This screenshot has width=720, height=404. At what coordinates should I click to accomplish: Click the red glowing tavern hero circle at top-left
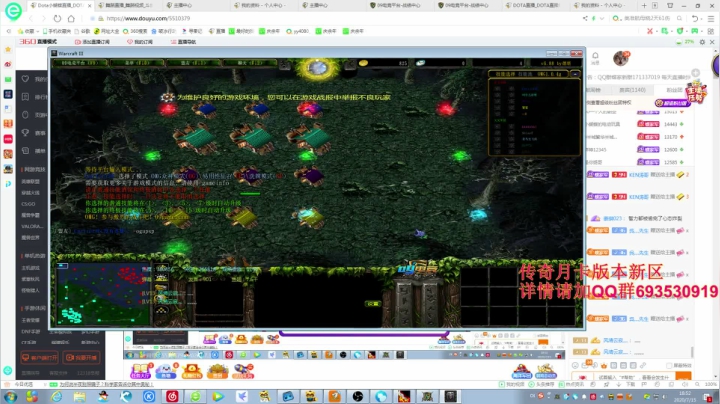[x=168, y=109]
